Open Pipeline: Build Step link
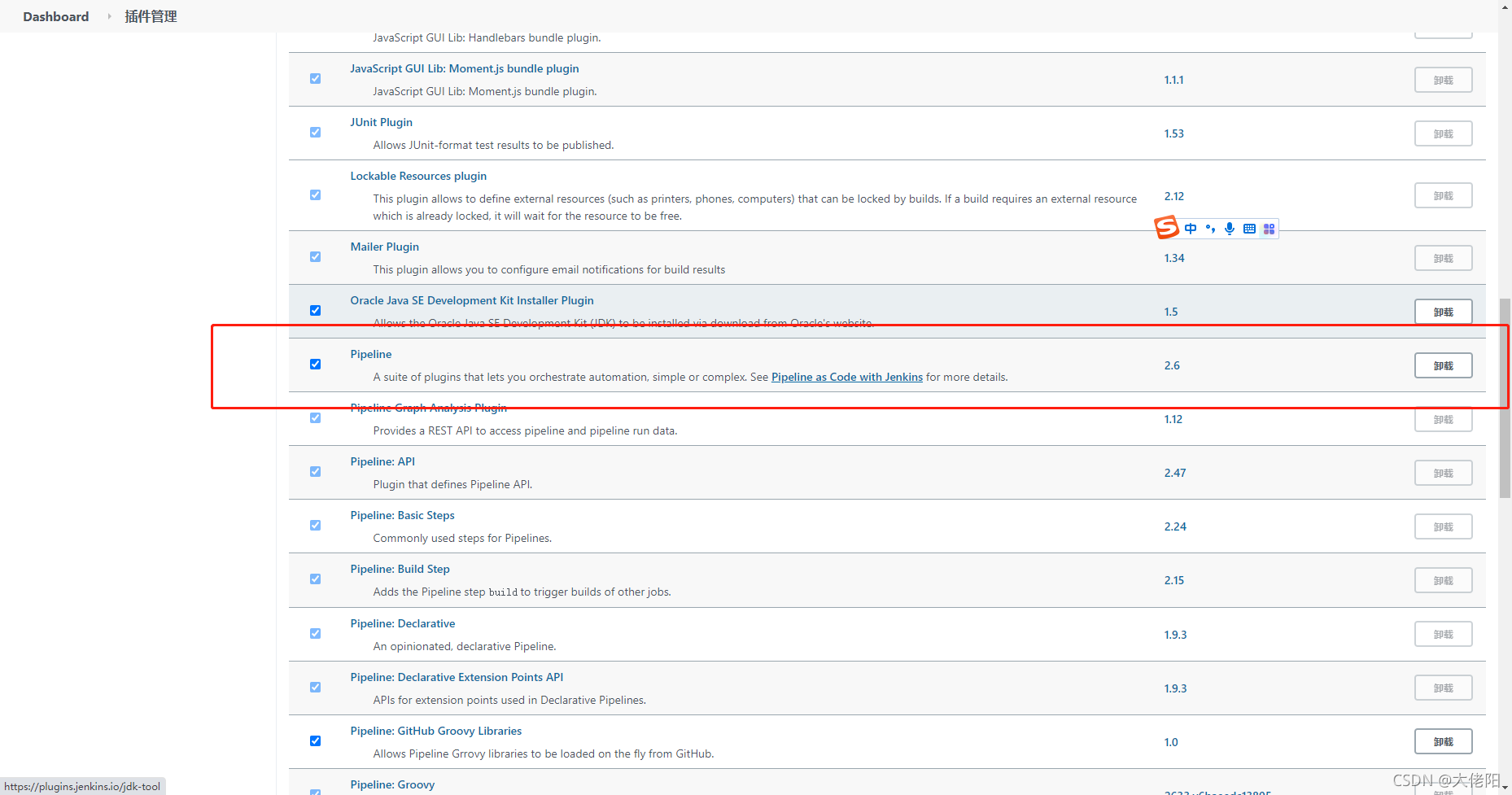The width and height of the screenshot is (1512, 795). (x=400, y=569)
